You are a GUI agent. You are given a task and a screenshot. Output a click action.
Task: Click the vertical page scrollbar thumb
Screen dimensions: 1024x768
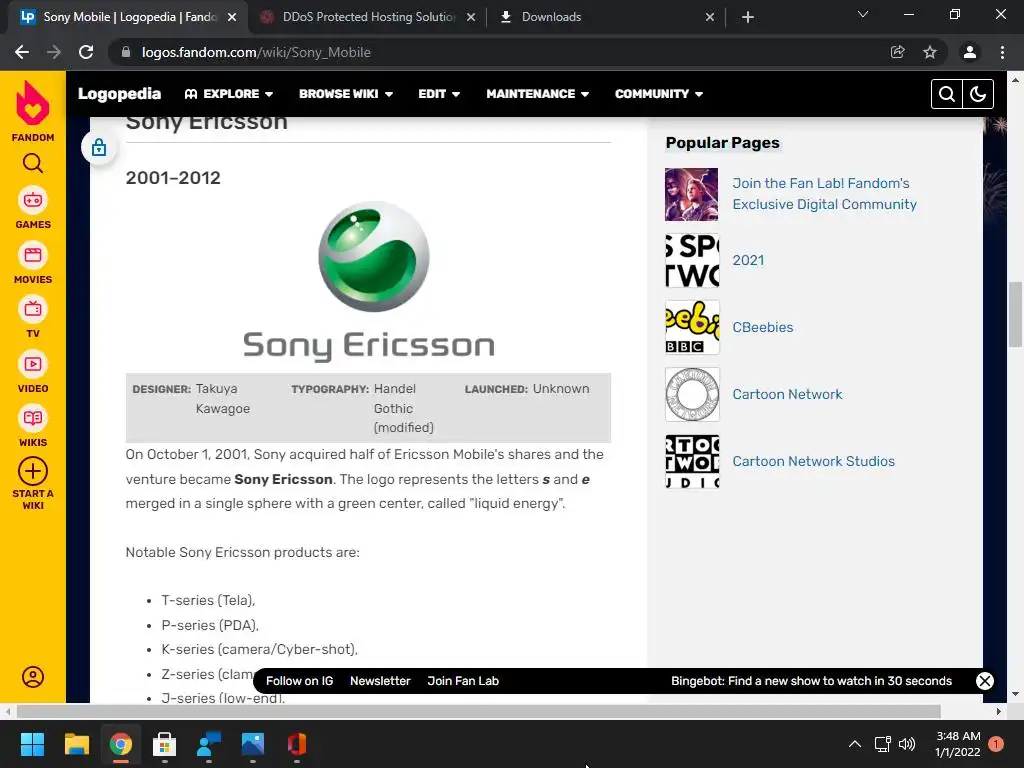coord(1015,315)
